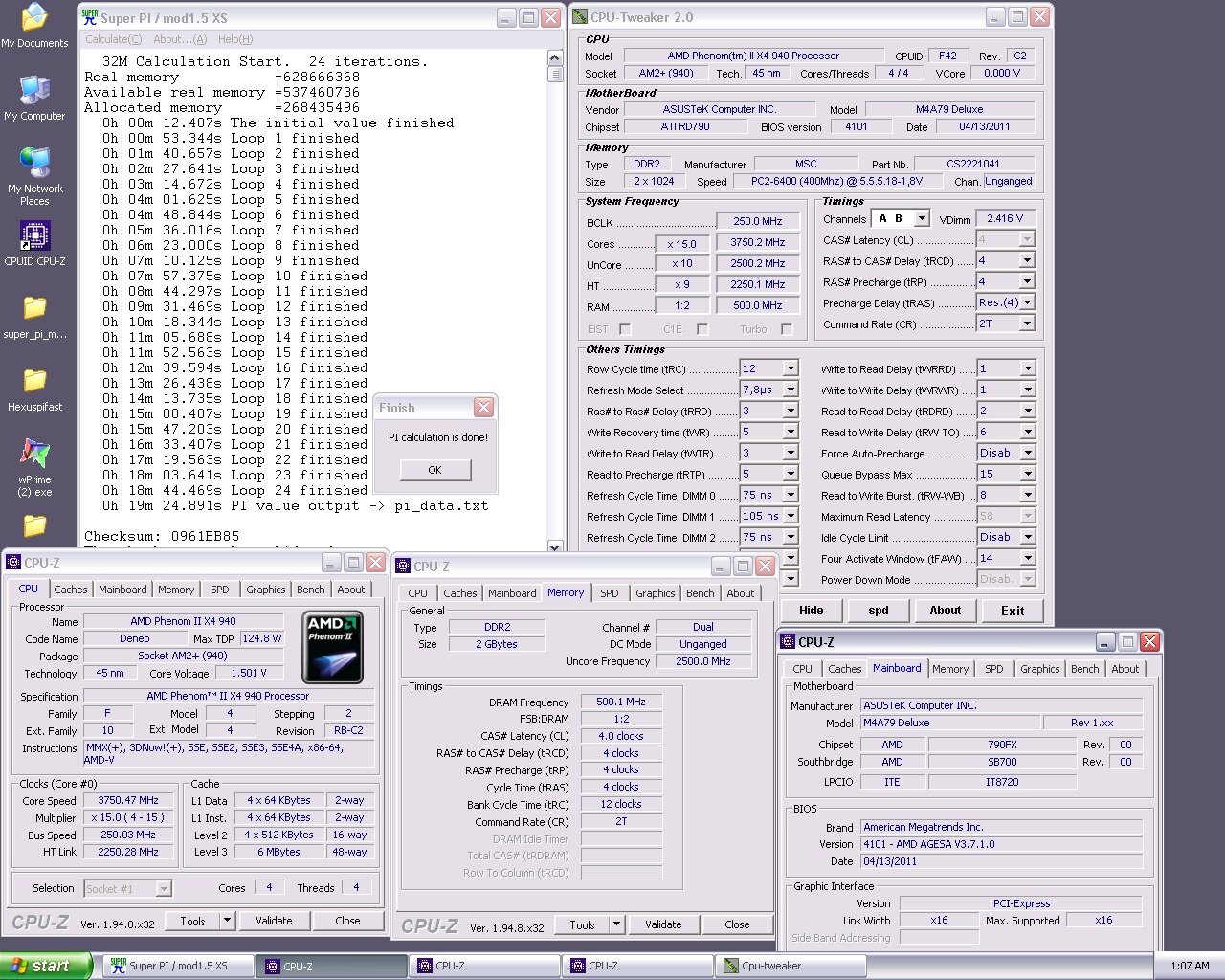Switch to Super PI taskbar button

click(178, 966)
